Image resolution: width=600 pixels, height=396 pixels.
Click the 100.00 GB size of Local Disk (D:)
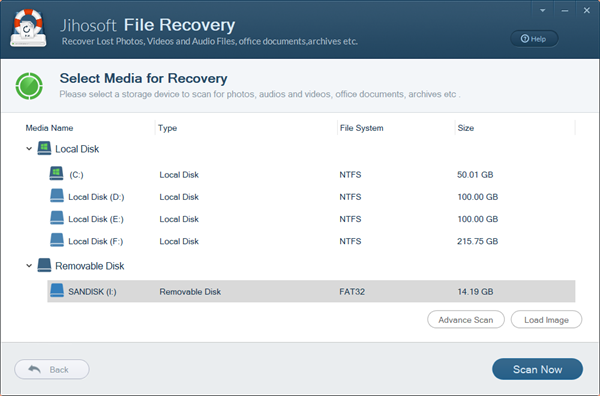(x=478, y=197)
